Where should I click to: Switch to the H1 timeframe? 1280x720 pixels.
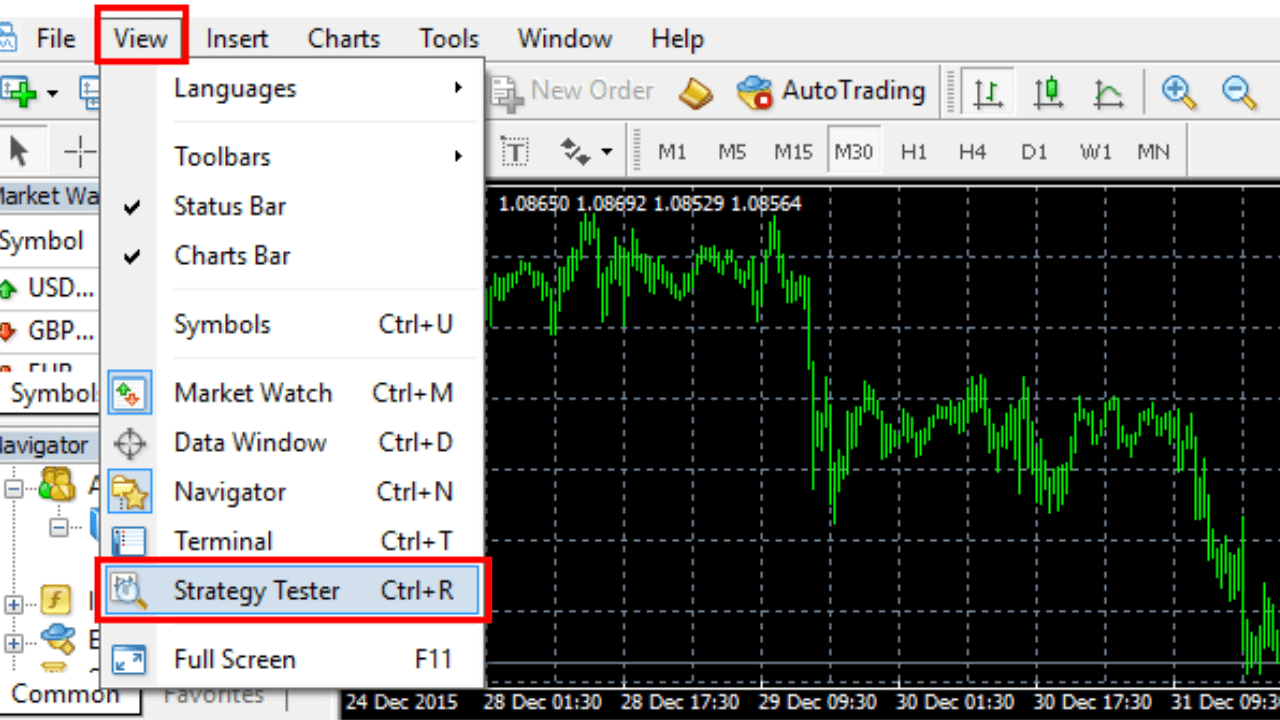point(913,152)
